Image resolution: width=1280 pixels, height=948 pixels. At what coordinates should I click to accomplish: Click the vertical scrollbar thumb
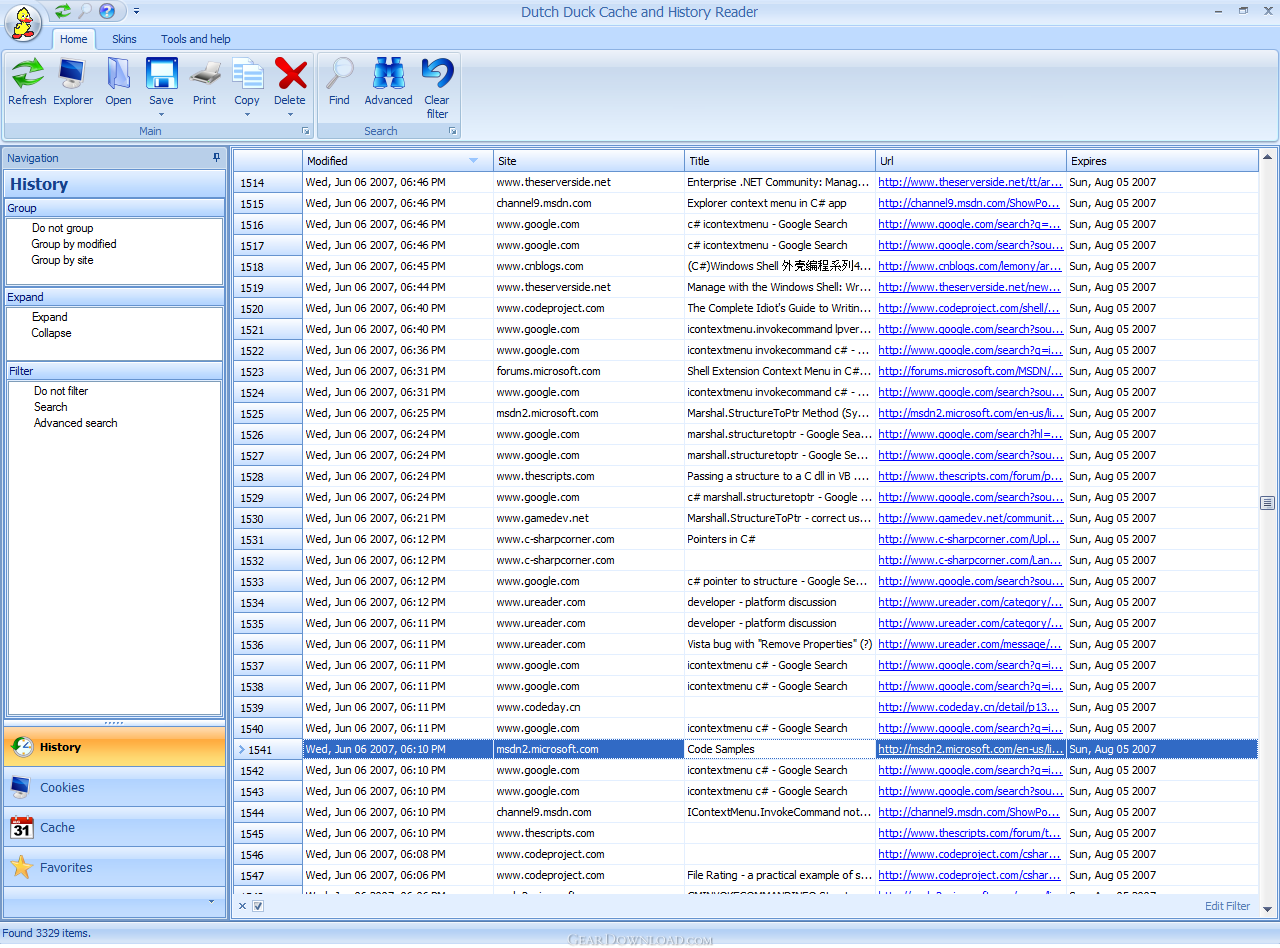point(1267,503)
